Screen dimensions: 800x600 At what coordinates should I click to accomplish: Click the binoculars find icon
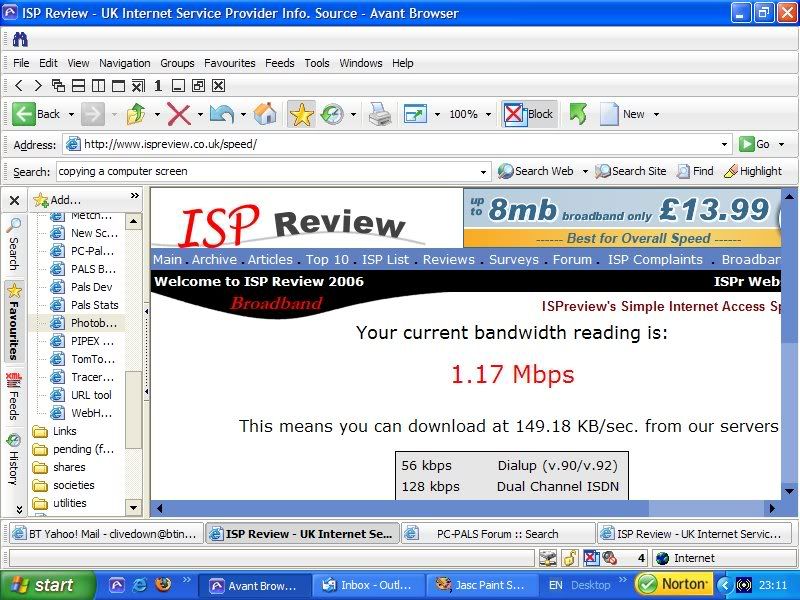coord(20,39)
